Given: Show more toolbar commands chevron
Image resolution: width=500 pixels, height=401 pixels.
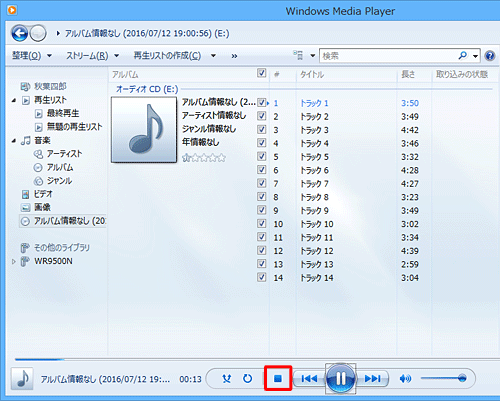Looking at the screenshot, I should pyautogui.click(x=234, y=56).
